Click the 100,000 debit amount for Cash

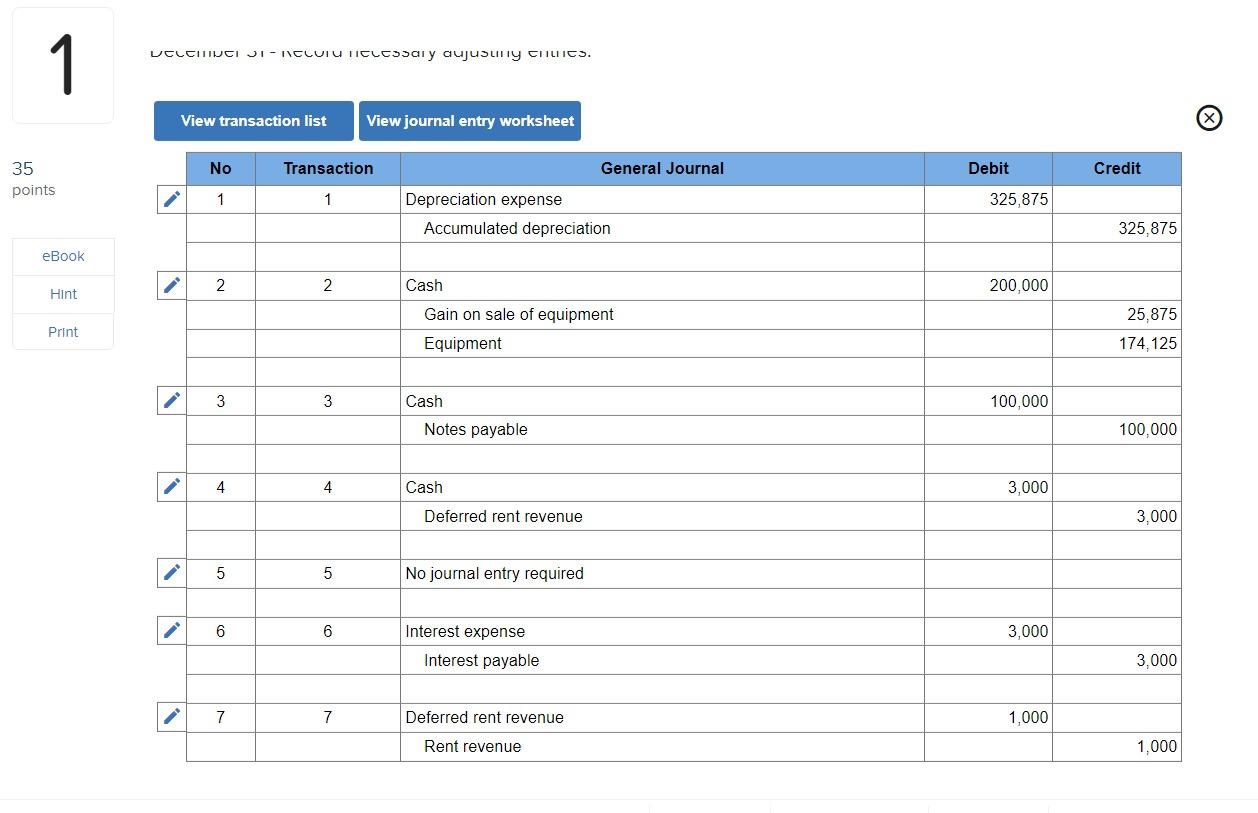(x=1019, y=401)
